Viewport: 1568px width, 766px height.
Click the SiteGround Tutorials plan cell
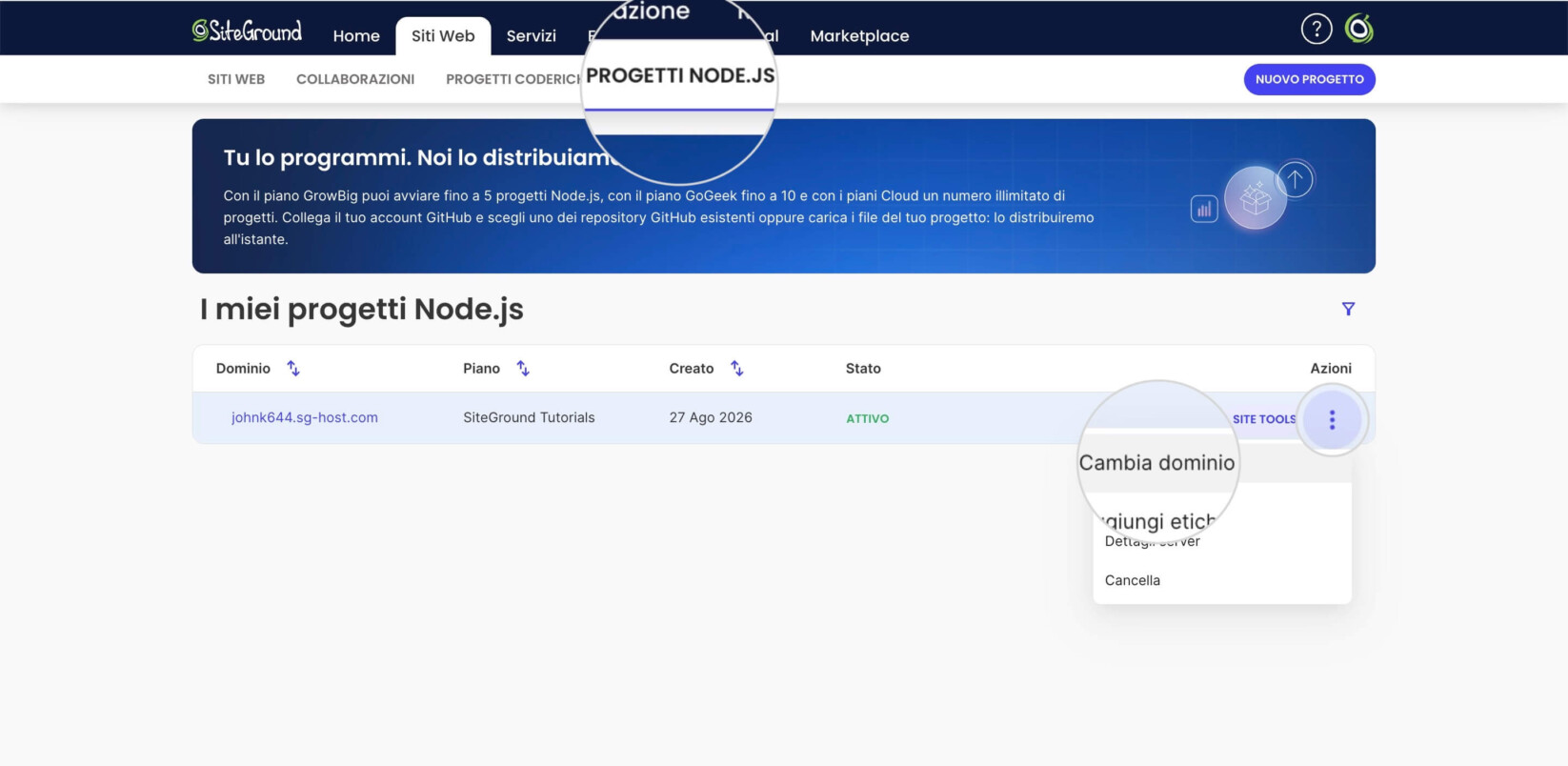coord(529,417)
